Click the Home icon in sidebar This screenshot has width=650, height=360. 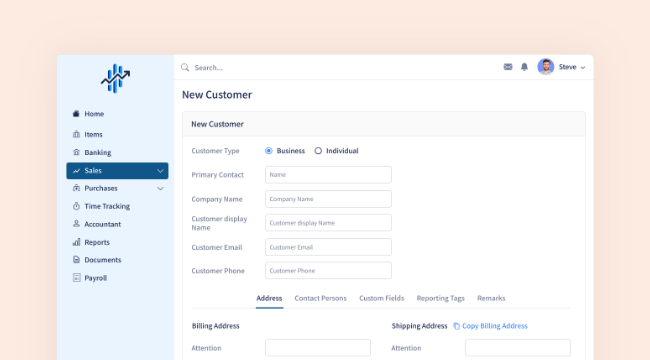pyautogui.click(x=76, y=114)
